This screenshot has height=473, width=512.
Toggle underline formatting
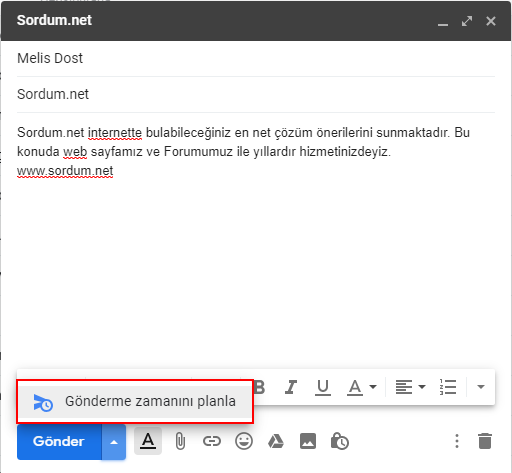[x=323, y=387]
